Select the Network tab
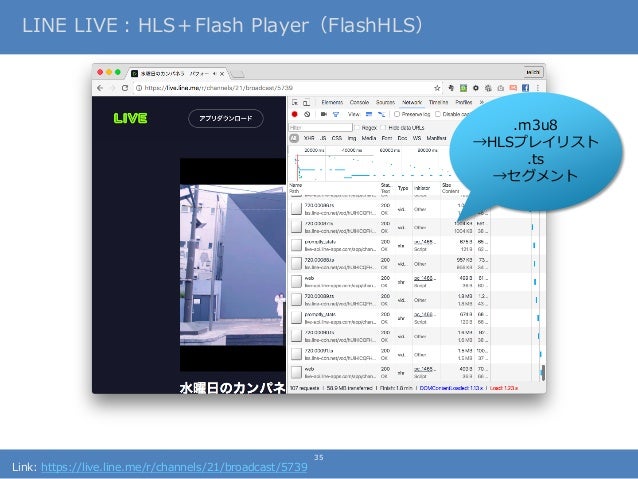Screen dimensions: 638x479 (x=412, y=102)
